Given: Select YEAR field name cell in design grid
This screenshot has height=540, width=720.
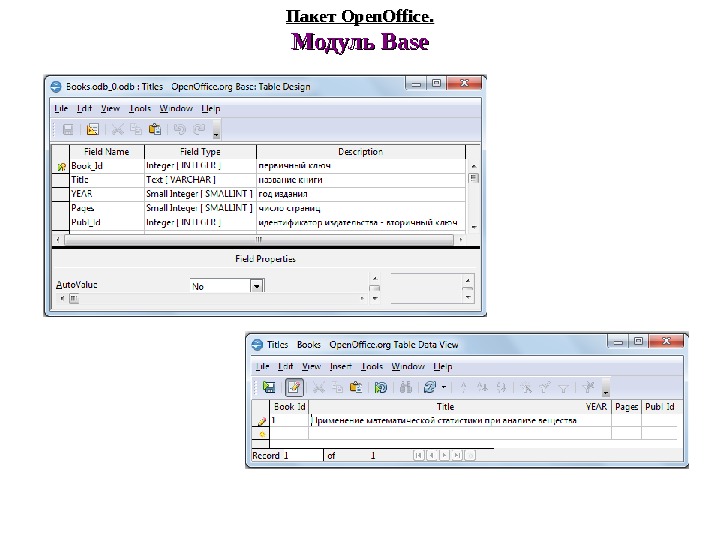Looking at the screenshot, I should [107, 194].
